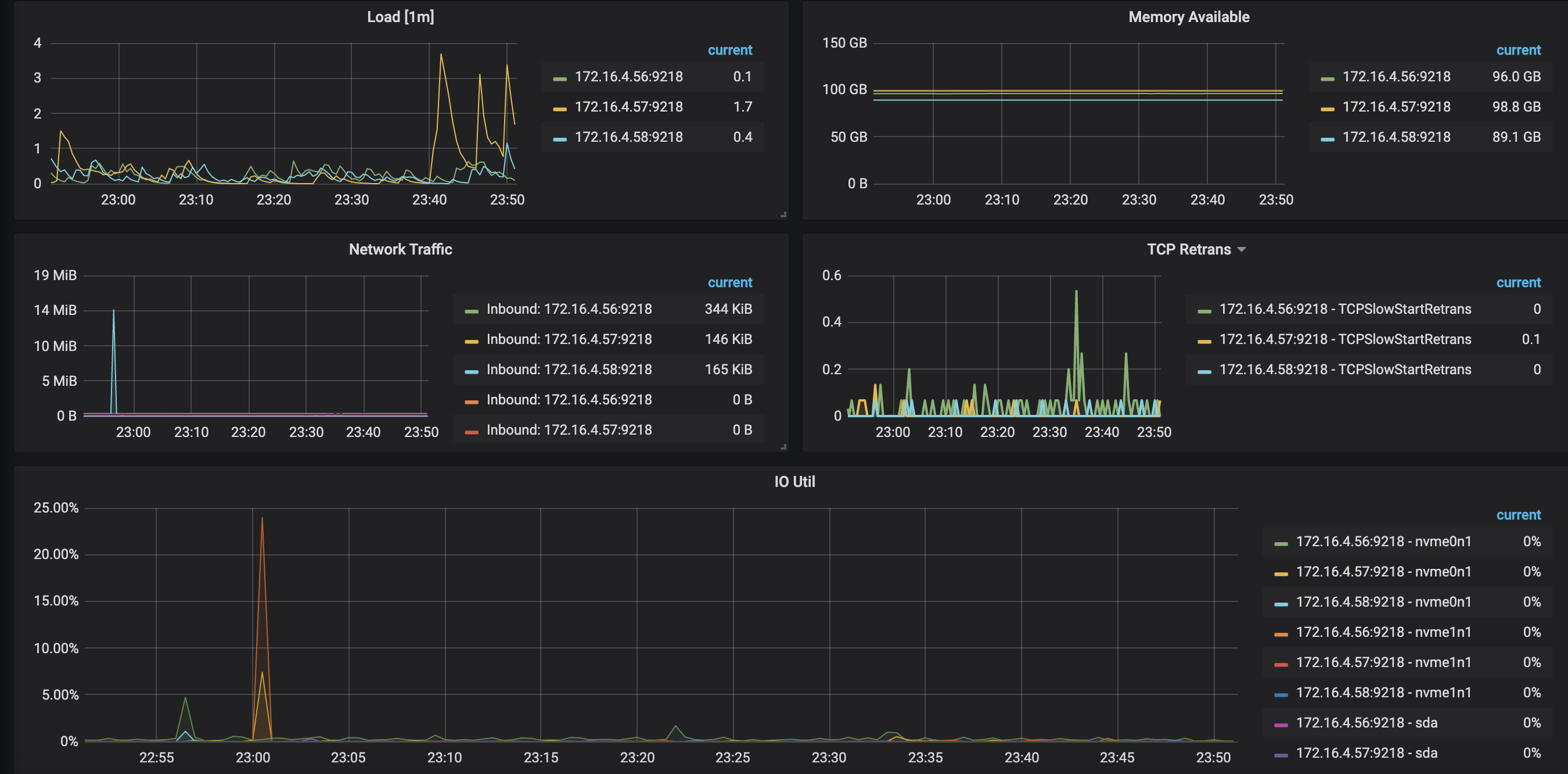Sort IO Util legend by current header
This screenshot has height=774, width=1568.
1517,515
